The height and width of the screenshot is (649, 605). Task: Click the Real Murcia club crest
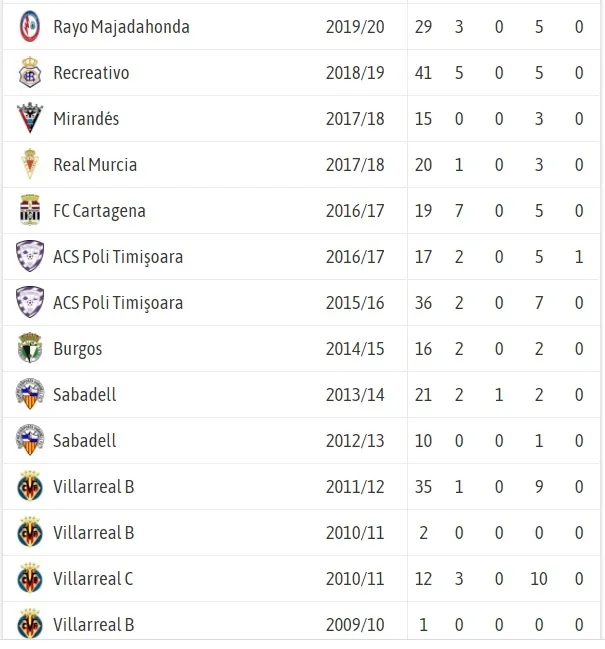tap(30, 165)
